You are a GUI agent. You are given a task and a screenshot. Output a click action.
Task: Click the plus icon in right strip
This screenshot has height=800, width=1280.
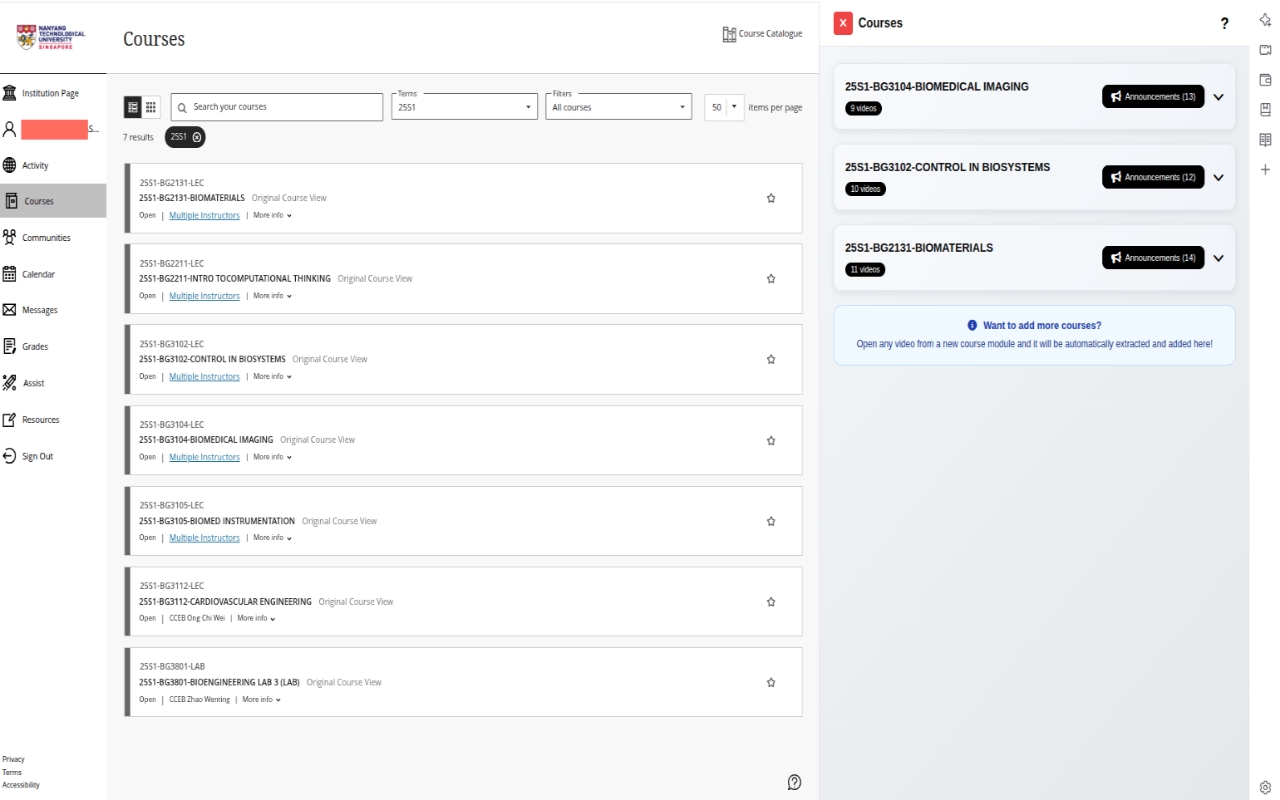tap(1265, 170)
